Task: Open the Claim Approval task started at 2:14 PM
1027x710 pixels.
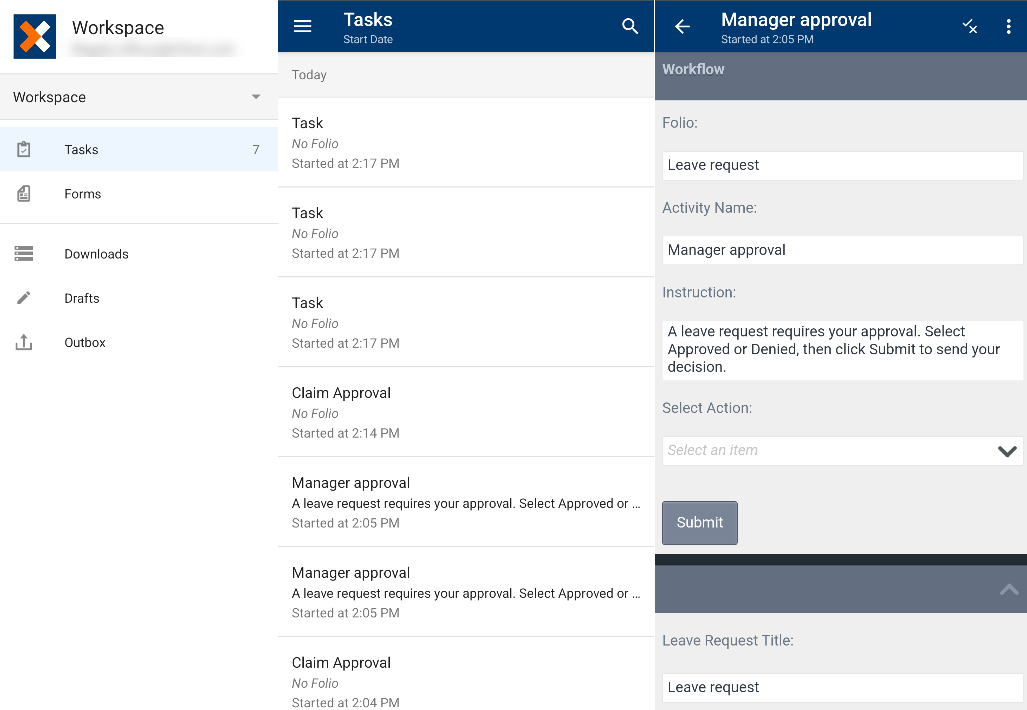Action: 465,411
